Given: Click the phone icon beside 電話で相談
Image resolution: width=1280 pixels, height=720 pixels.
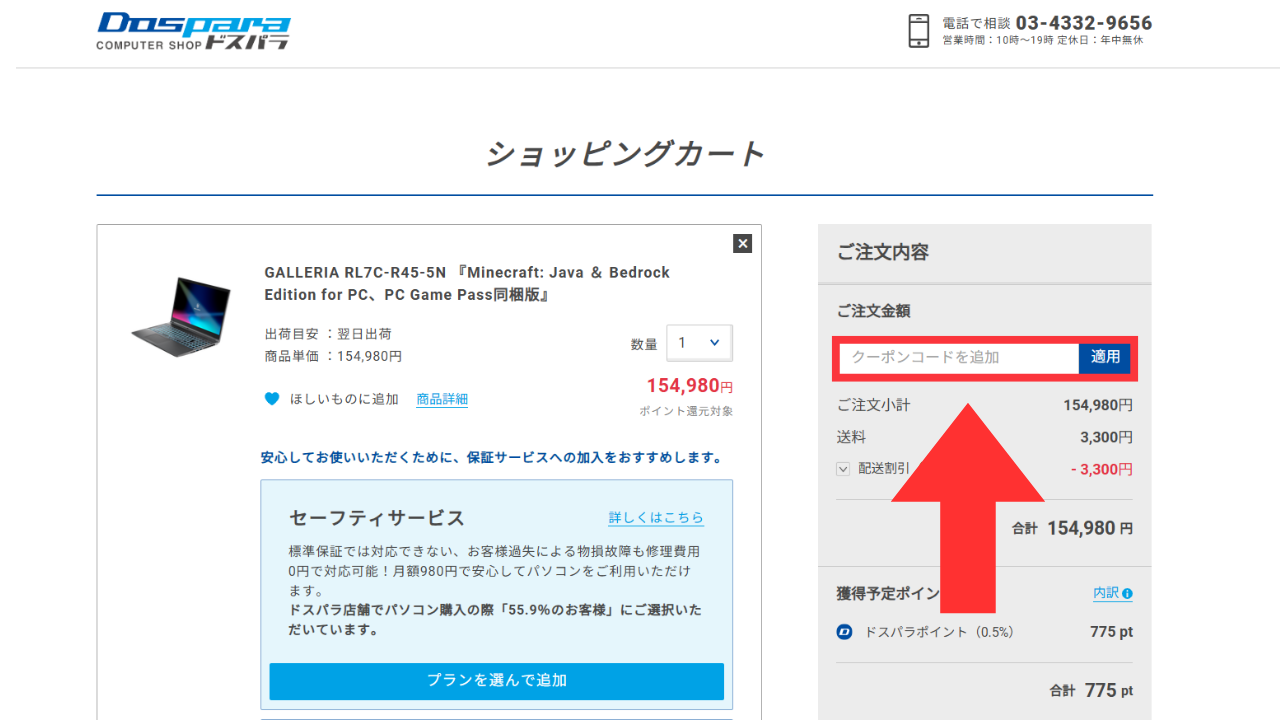Looking at the screenshot, I should pyautogui.click(x=918, y=31).
